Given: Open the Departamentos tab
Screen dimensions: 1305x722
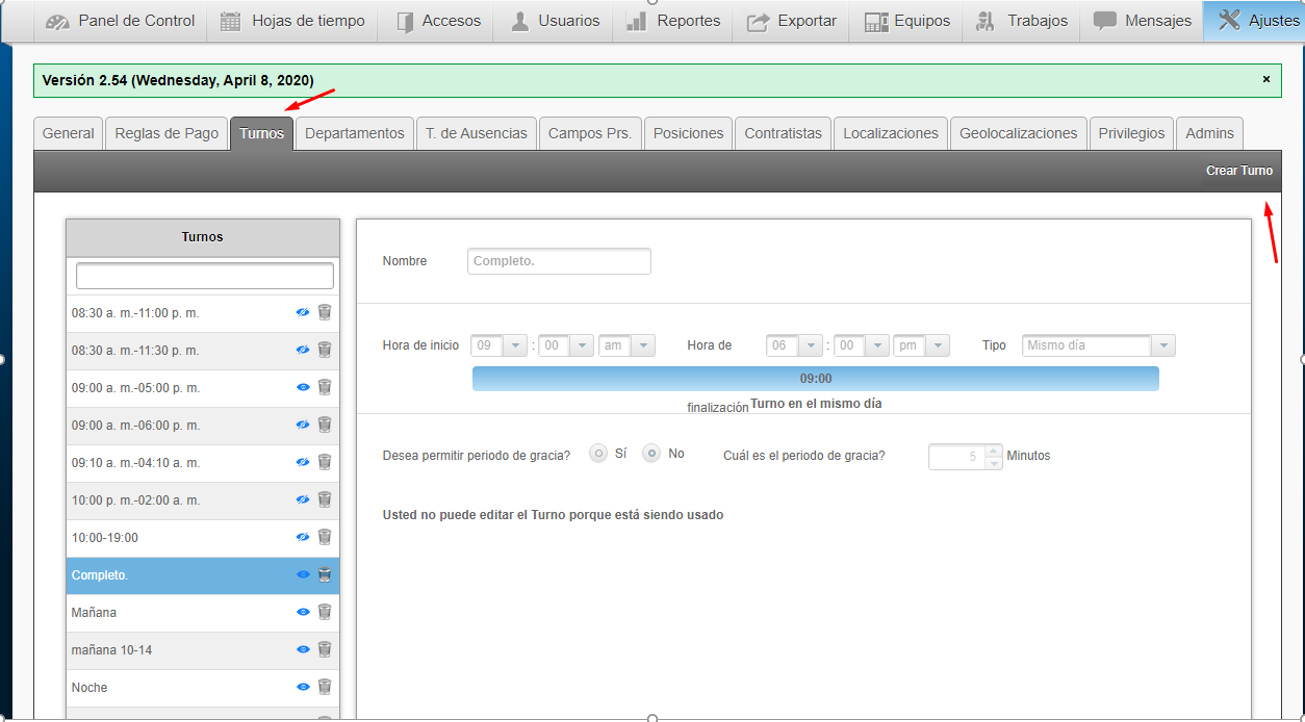Looking at the screenshot, I should [x=355, y=133].
